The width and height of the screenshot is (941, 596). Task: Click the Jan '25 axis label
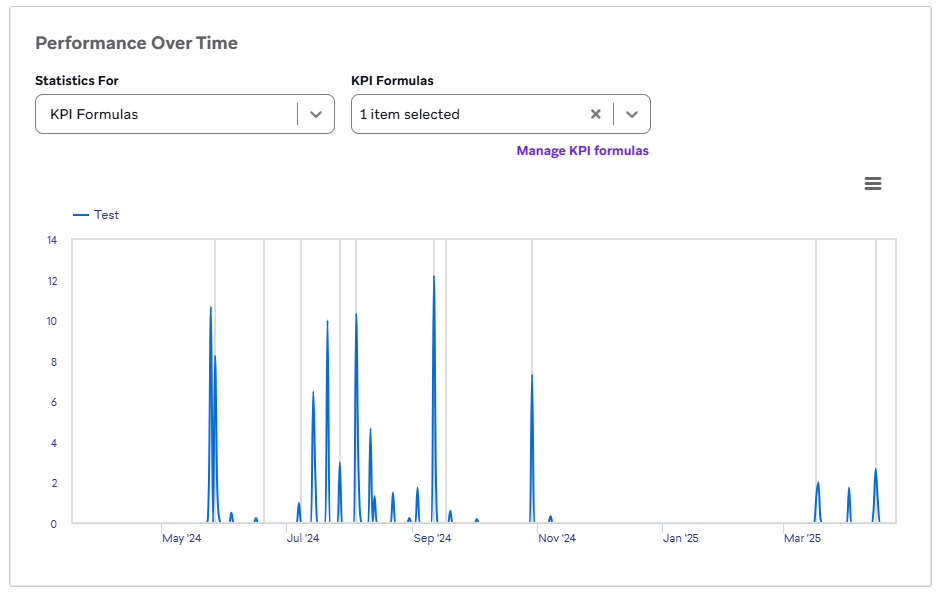click(x=681, y=538)
